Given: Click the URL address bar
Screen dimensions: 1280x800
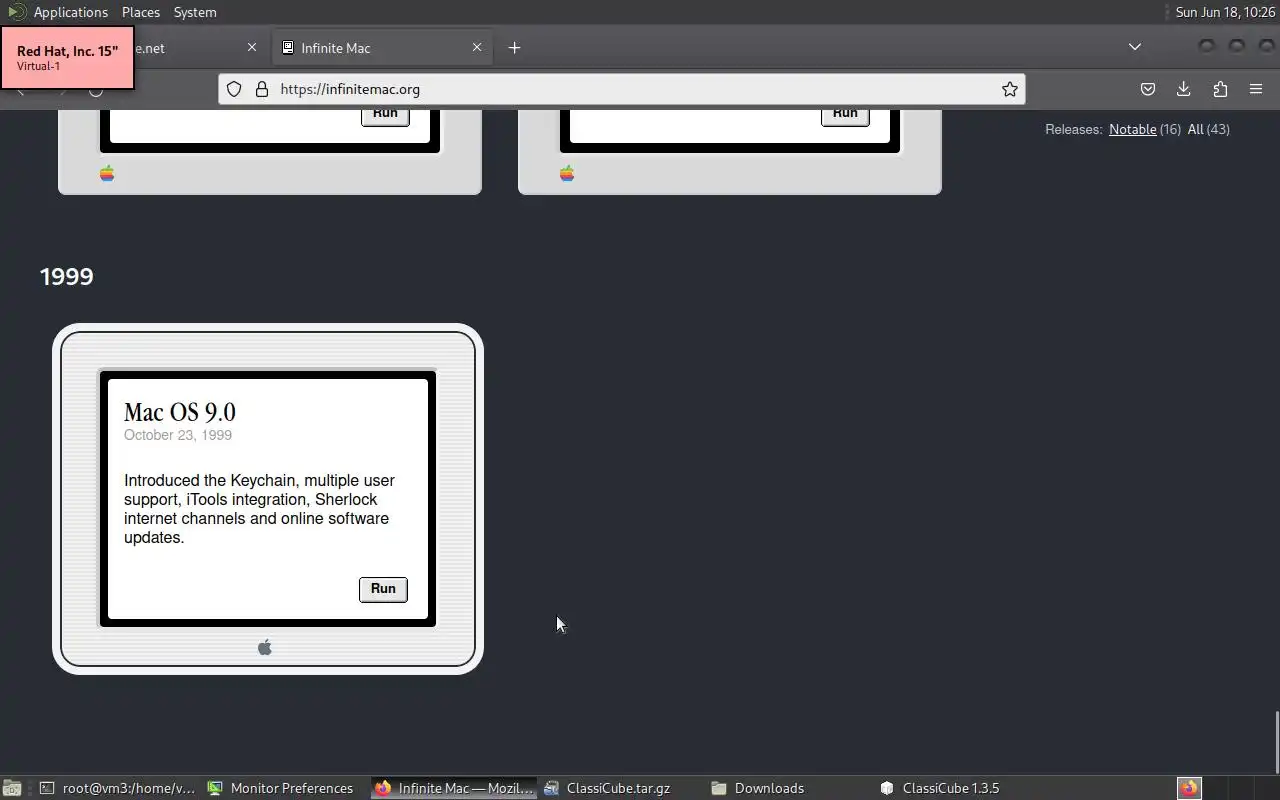Looking at the screenshot, I should (x=622, y=89).
